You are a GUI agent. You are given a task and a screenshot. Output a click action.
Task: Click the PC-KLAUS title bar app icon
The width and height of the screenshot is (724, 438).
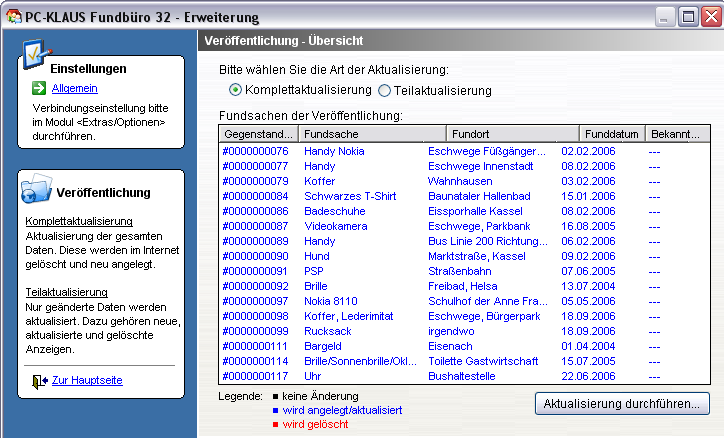(12, 15)
